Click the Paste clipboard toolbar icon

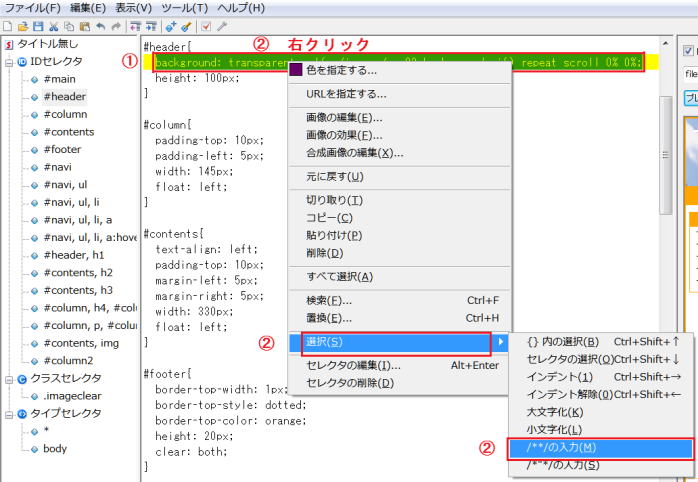pos(82,26)
